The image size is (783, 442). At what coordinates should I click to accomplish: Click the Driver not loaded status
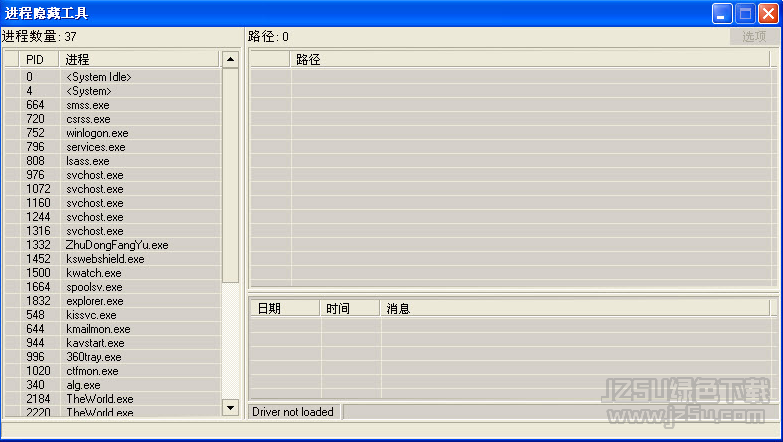pyautogui.click(x=293, y=412)
